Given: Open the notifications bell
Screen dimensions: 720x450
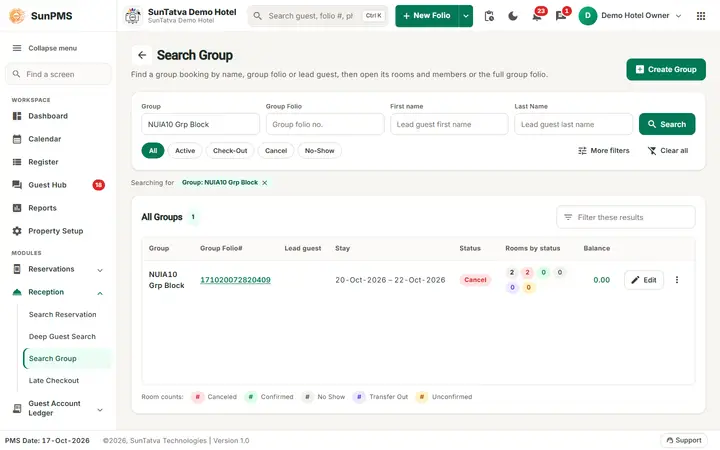Looking at the screenshot, I should 537,16.
